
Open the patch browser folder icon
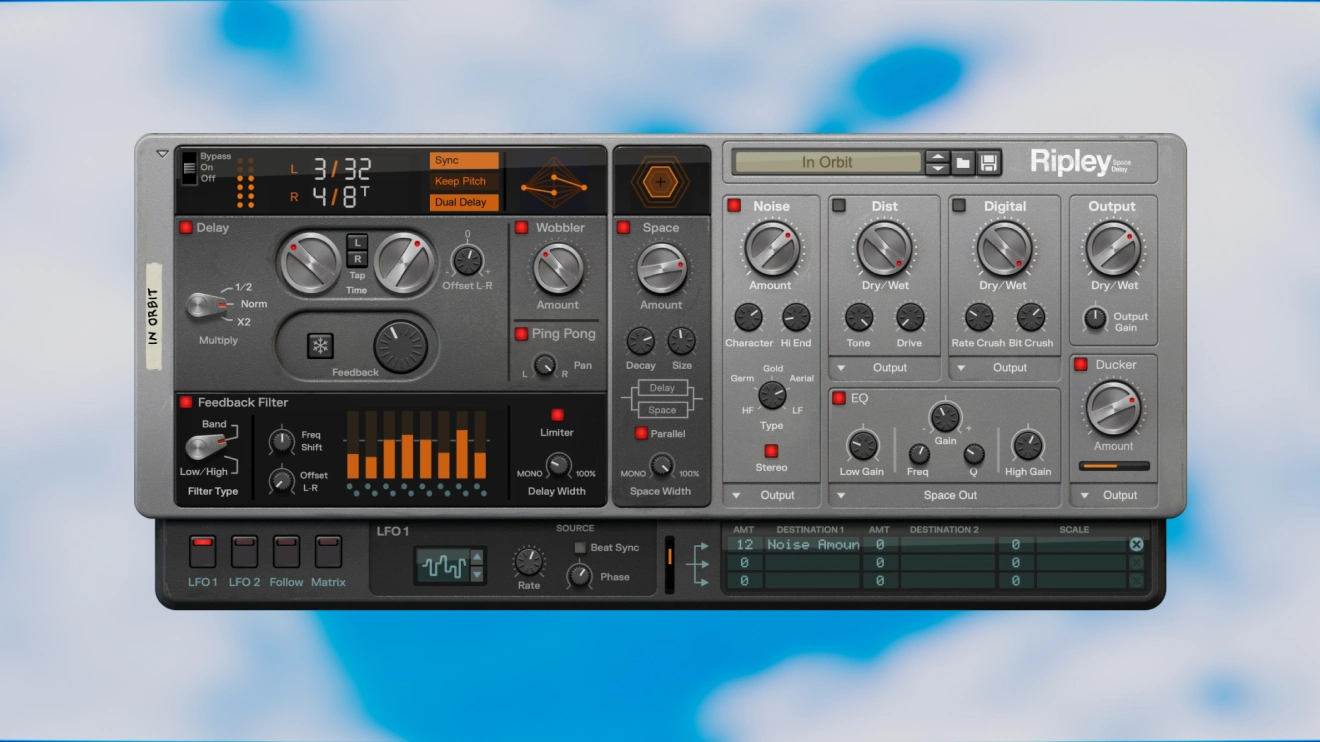pos(963,162)
